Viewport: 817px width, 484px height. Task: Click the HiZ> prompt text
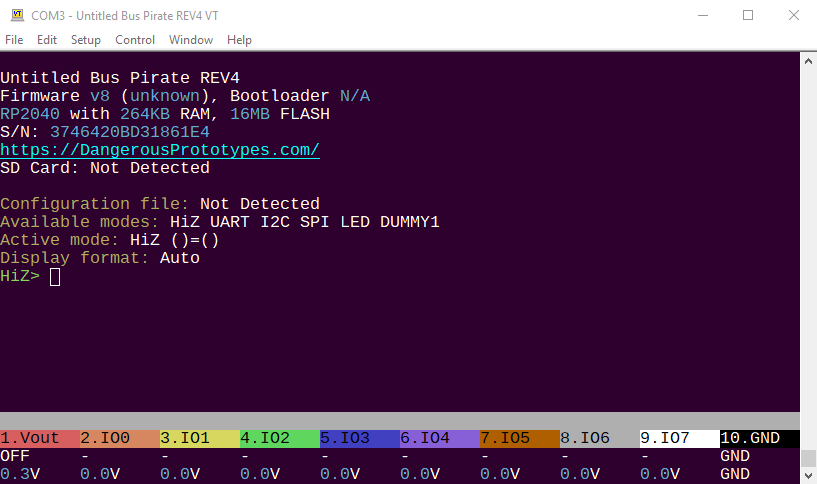20,276
